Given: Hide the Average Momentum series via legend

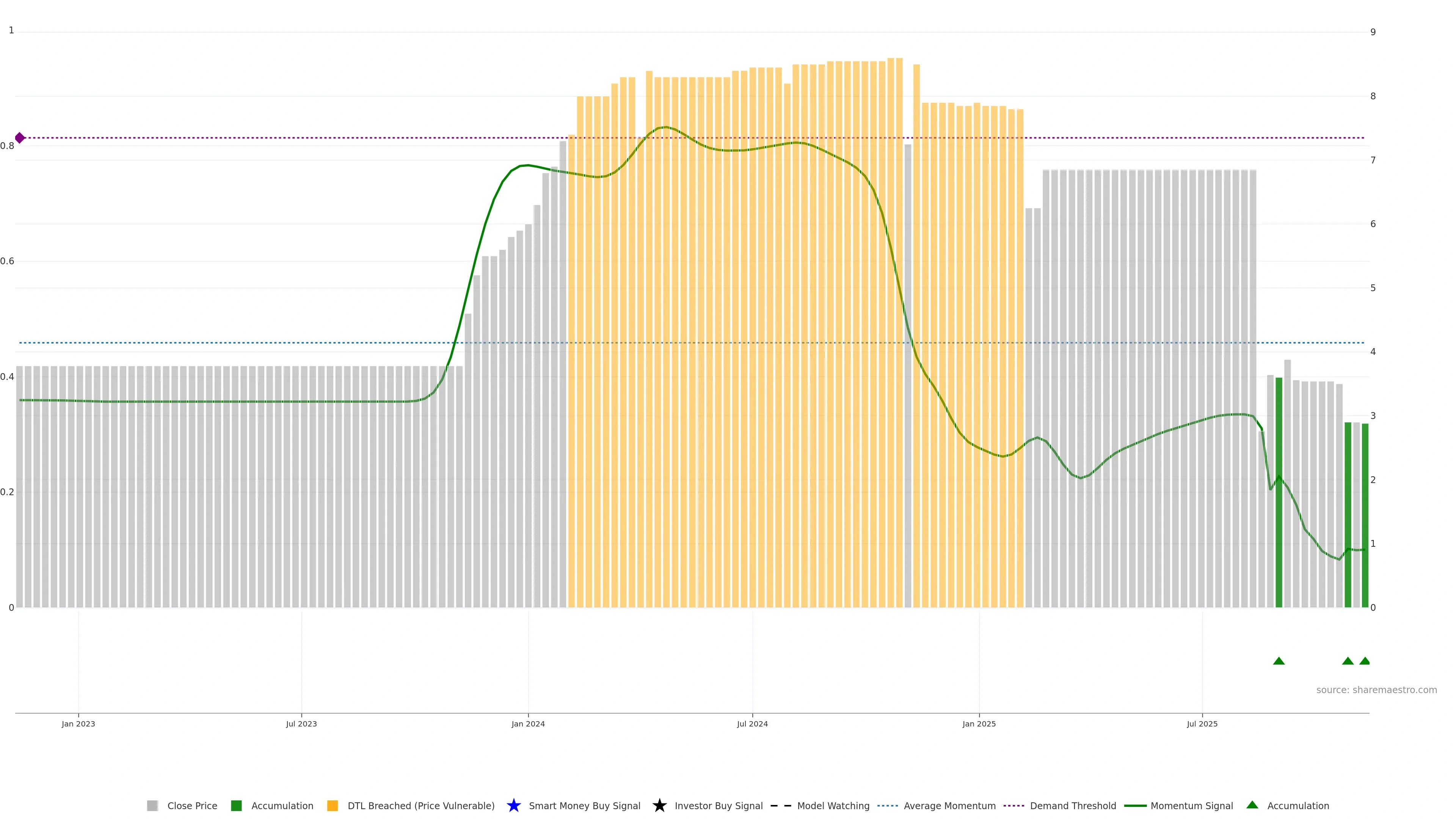Looking at the screenshot, I should (949, 806).
